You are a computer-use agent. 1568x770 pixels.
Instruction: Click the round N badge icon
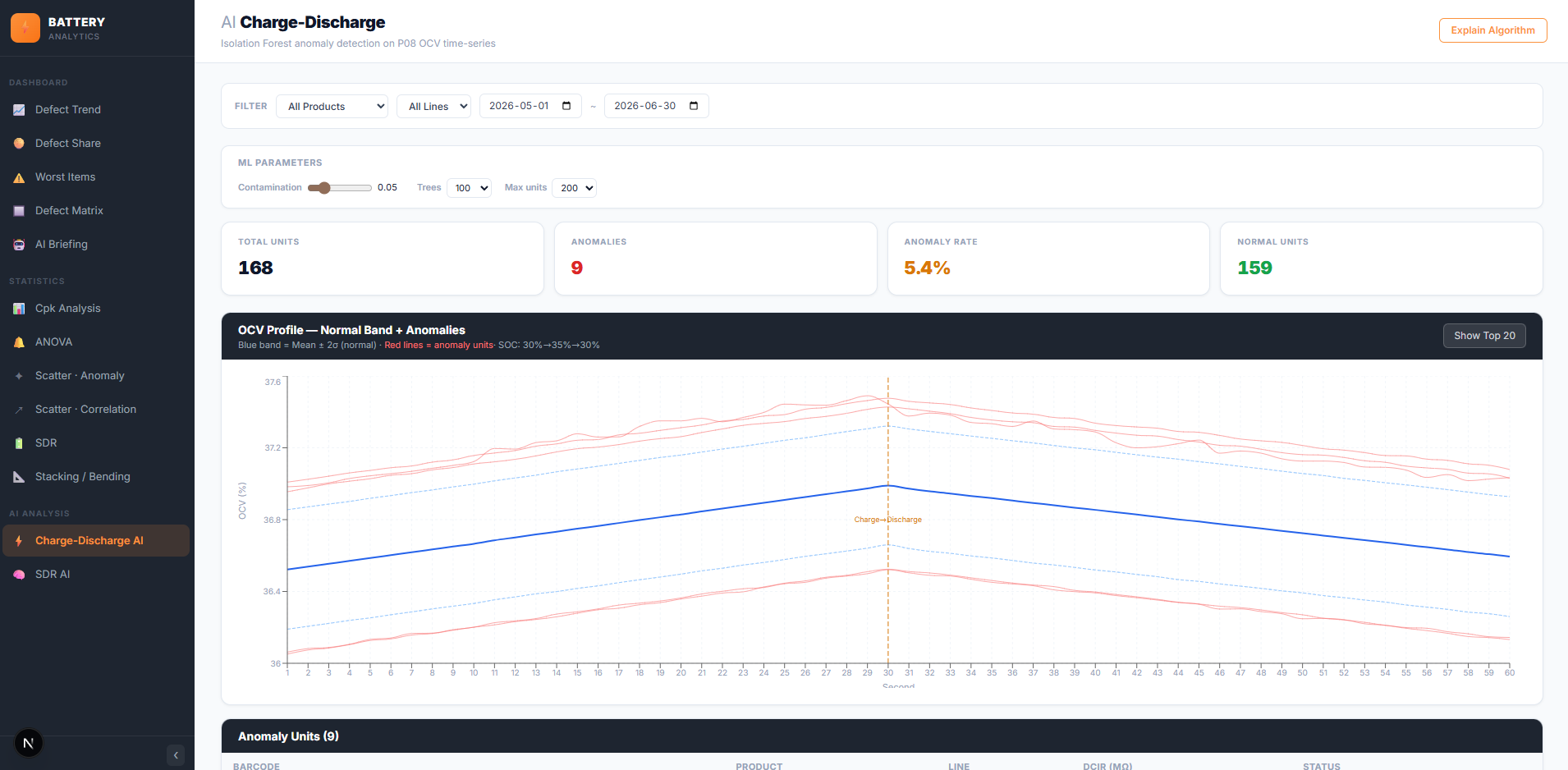(29, 744)
